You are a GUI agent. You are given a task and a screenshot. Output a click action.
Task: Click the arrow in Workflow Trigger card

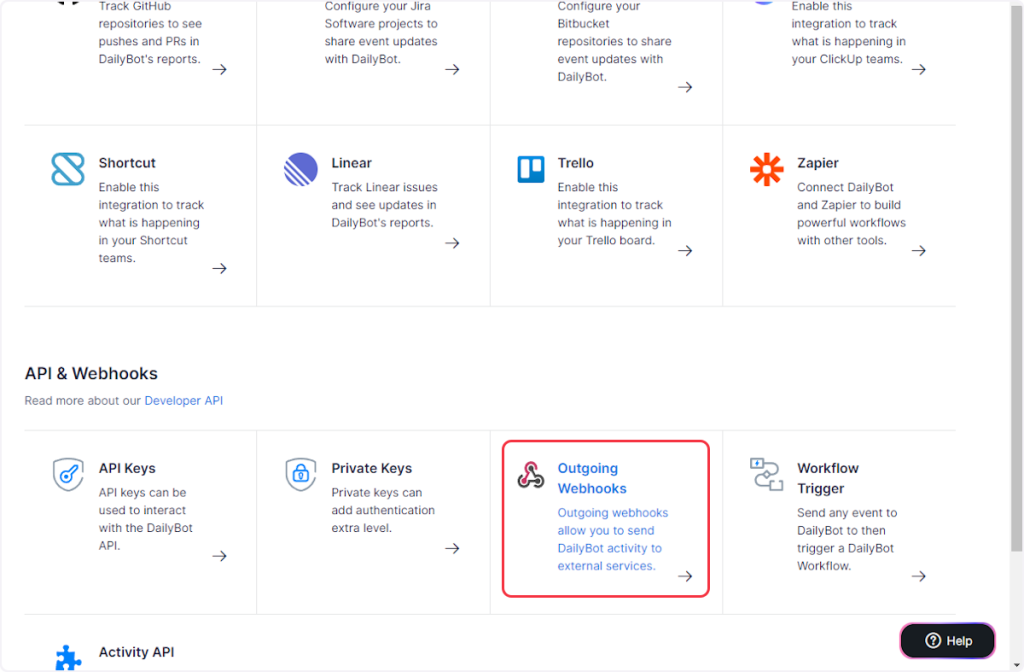tap(918, 576)
